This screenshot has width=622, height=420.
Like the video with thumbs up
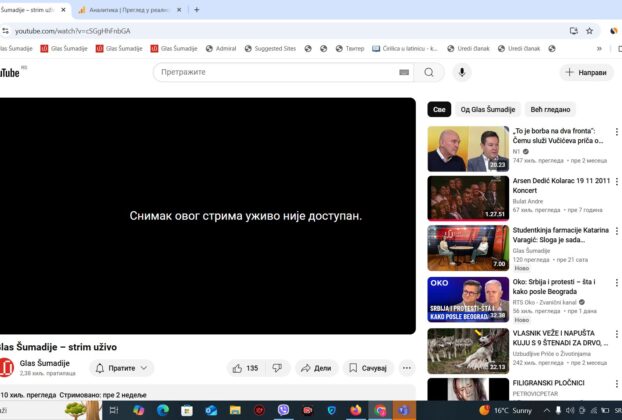pyautogui.click(x=245, y=368)
